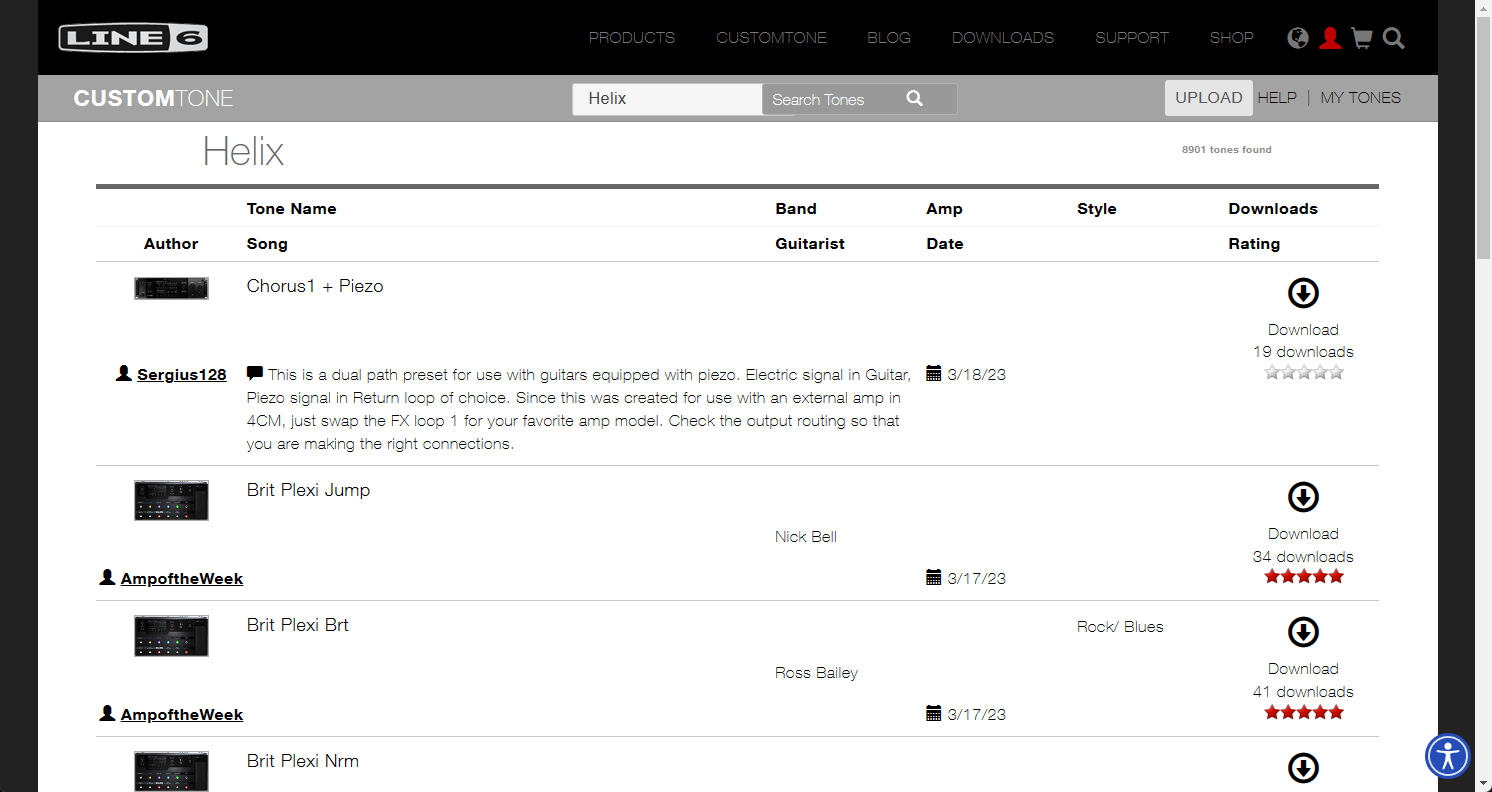Click the download arrow icon for Brit Plexi Jump
The width and height of the screenshot is (1492, 792).
1303,497
